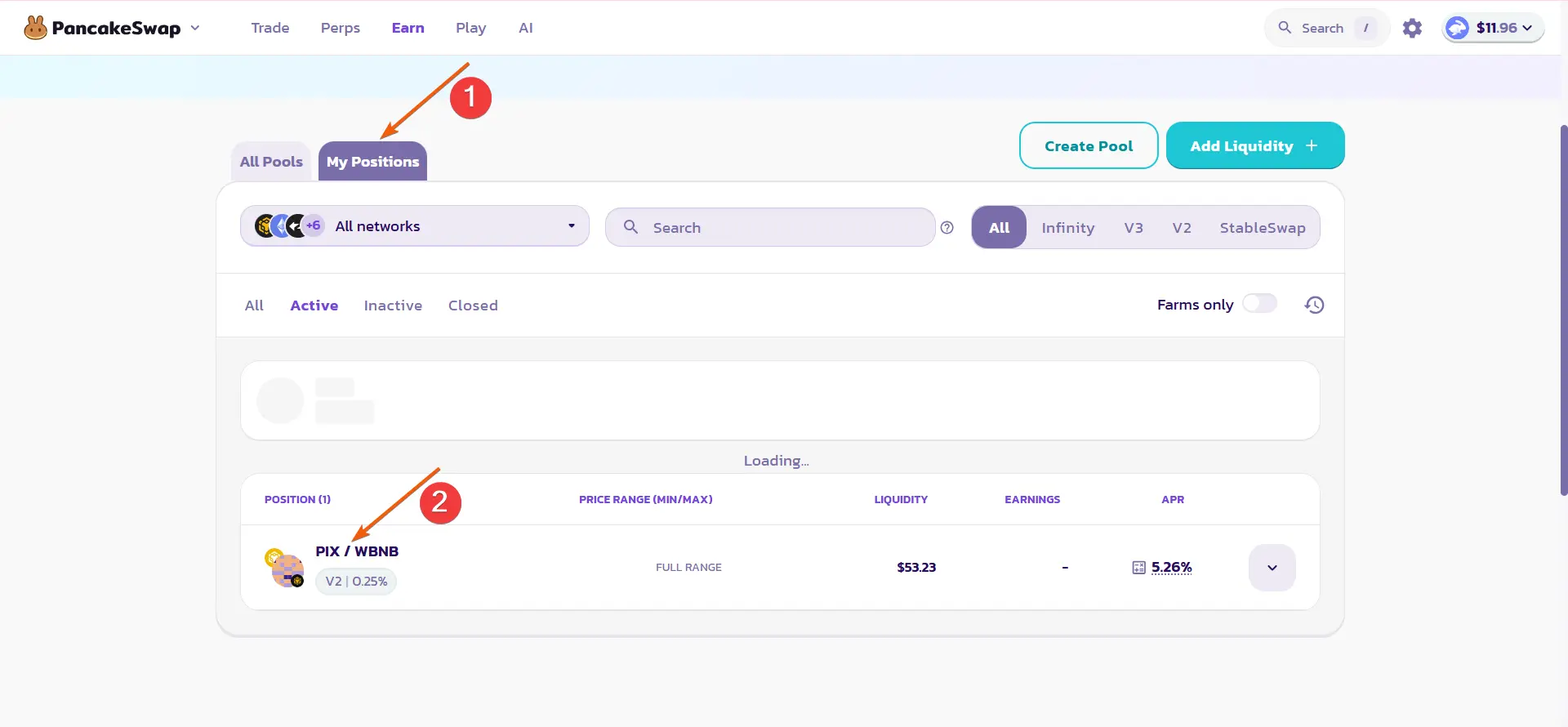
Task: Expand the PIX / WBNB position row chevron
Action: 1272,568
